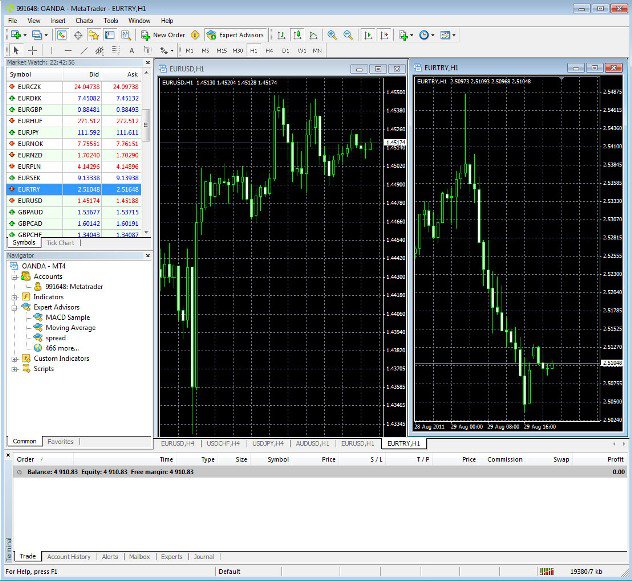632x581 pixels.
Task: Expand the Profiles dropdown arrow
Action: (x=46, y=35)
